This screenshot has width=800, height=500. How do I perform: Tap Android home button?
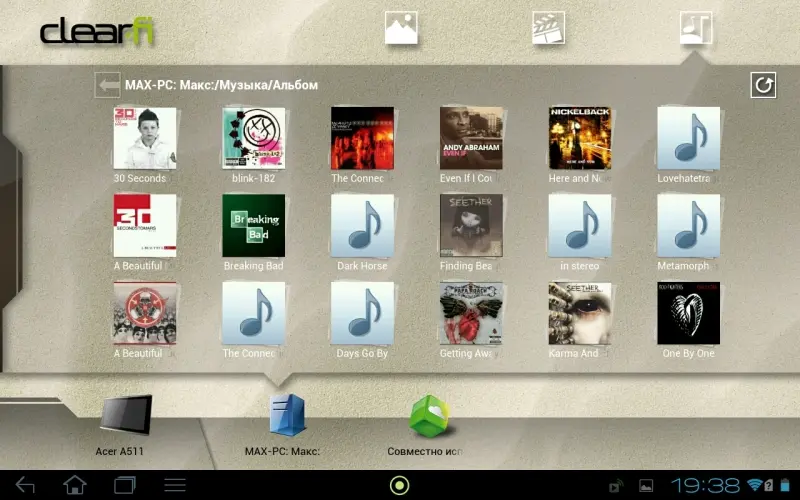pos(74,485)
